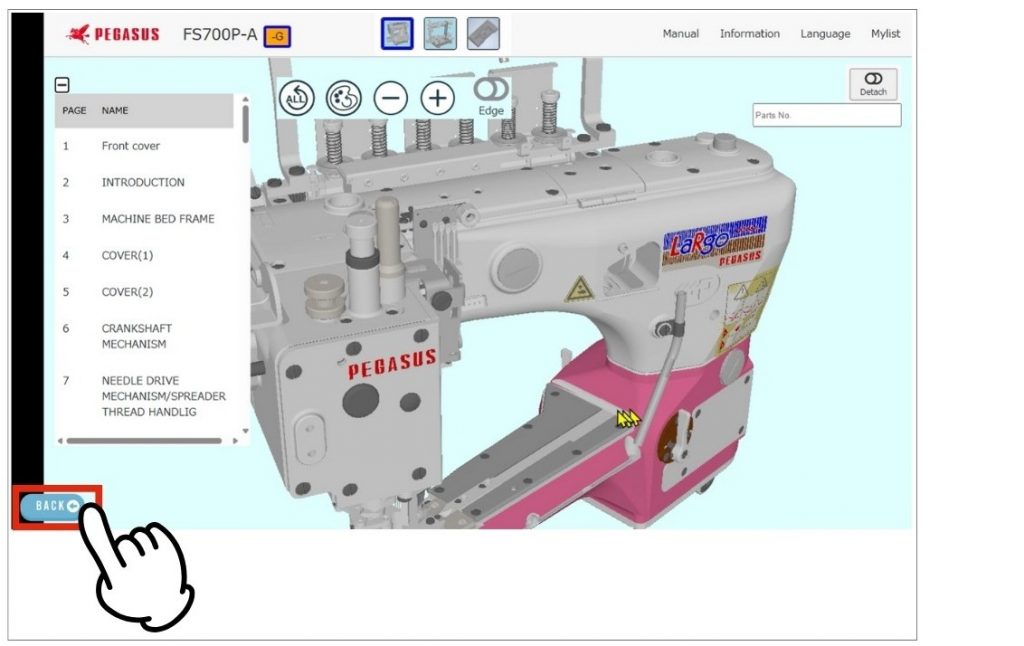Open the color palette icon
This screenshot has width=1024, height=646.
(x=343, y=97)
